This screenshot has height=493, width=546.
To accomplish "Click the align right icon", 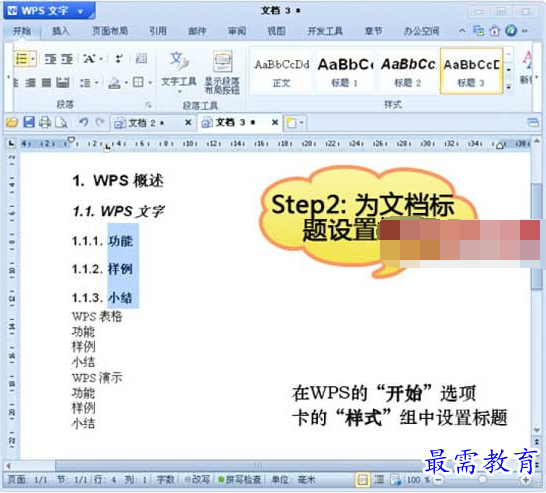I will [31, 83].
